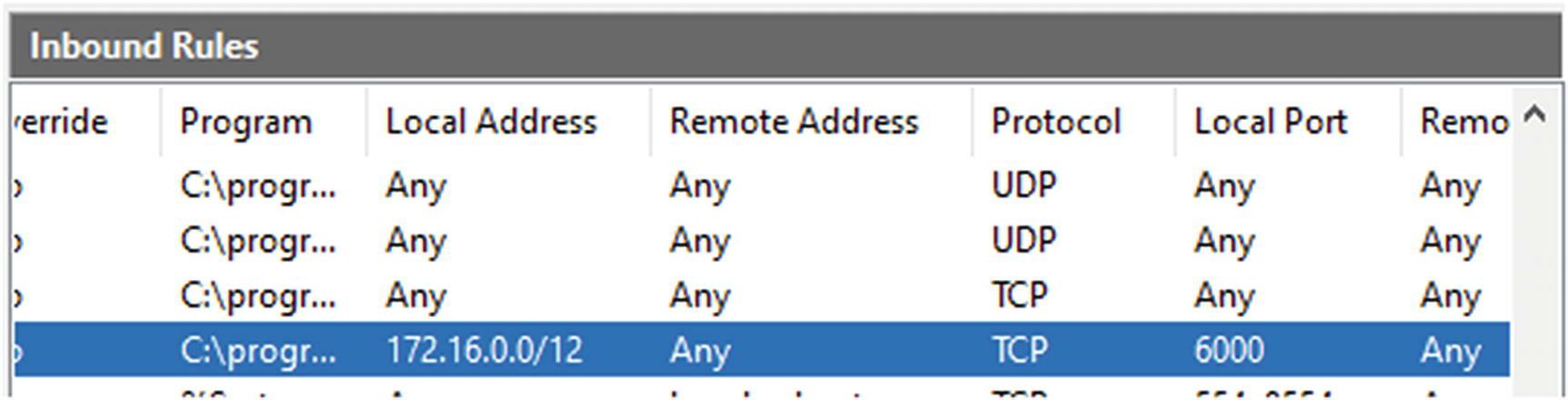
Task: Select the selected rule with local address 172.16.0.0/12
Action: click(x=762, y=349)
